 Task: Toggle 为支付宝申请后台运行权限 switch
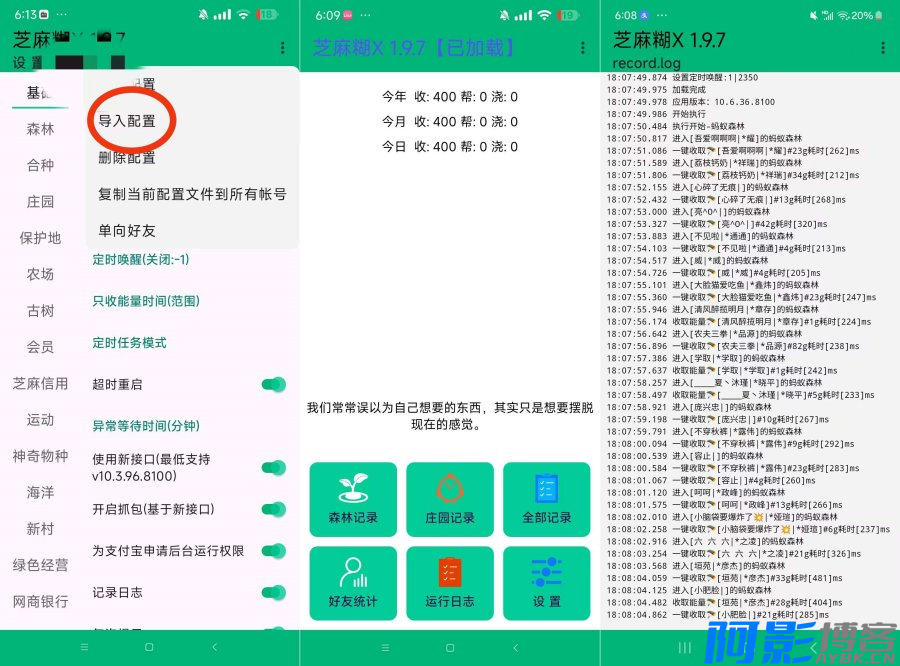click(274, 551)
